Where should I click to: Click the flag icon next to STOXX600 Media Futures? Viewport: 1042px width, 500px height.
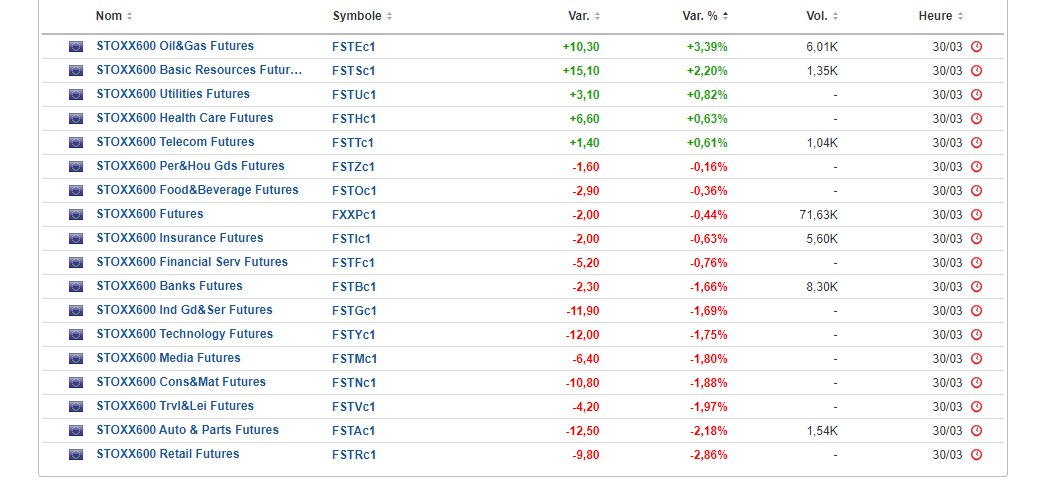click(76, 359)
